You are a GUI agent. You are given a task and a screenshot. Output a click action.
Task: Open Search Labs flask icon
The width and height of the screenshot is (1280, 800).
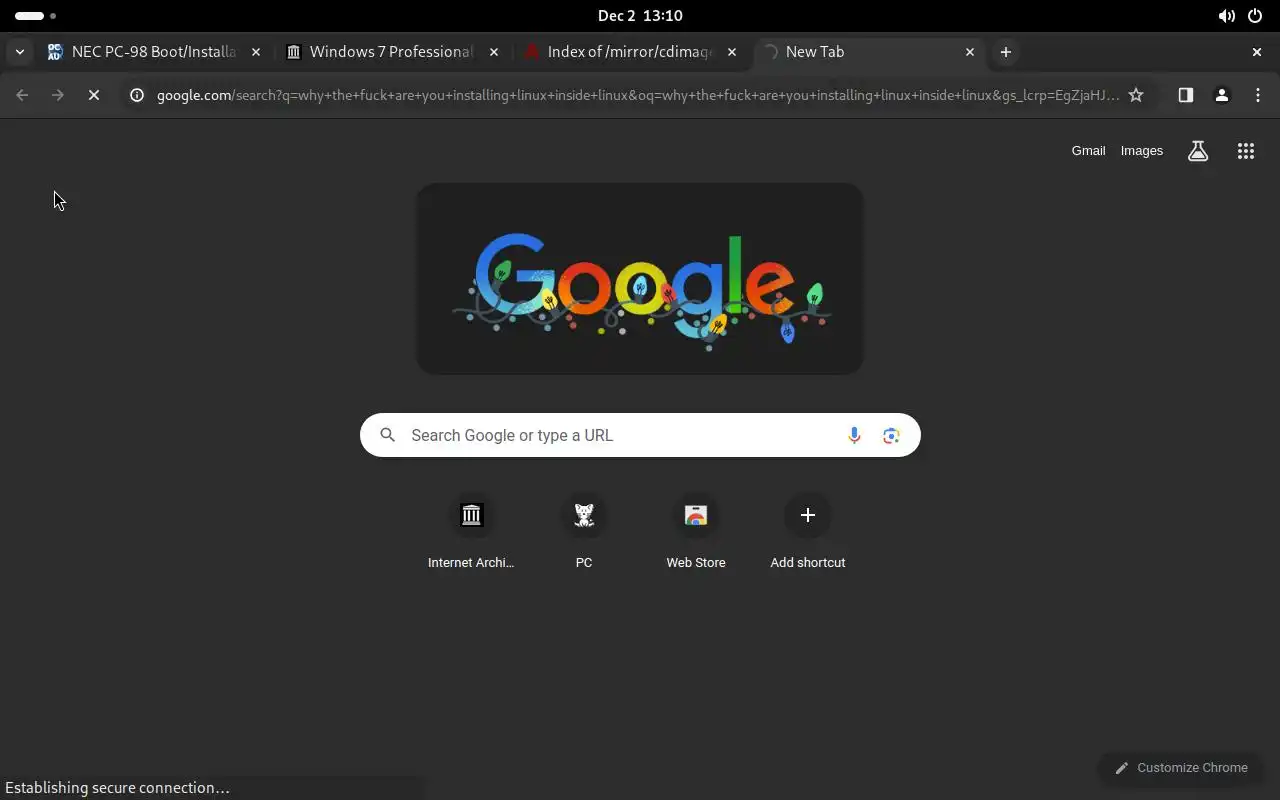pos(1198,151)
